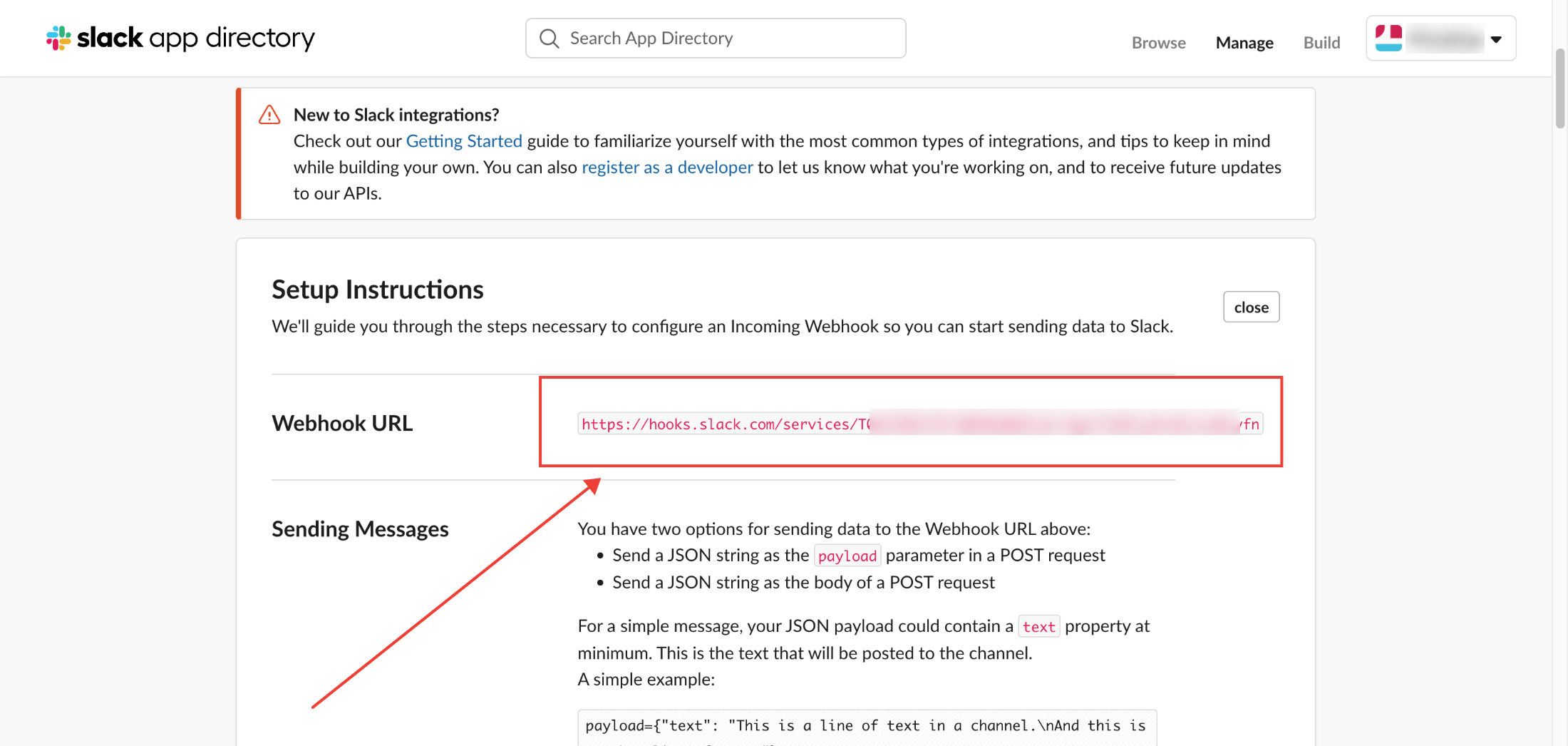The width and height of the screenshot is (1568, 746).
Task: Open the Getting Started guide link
Action: click(x=464, y=141)
